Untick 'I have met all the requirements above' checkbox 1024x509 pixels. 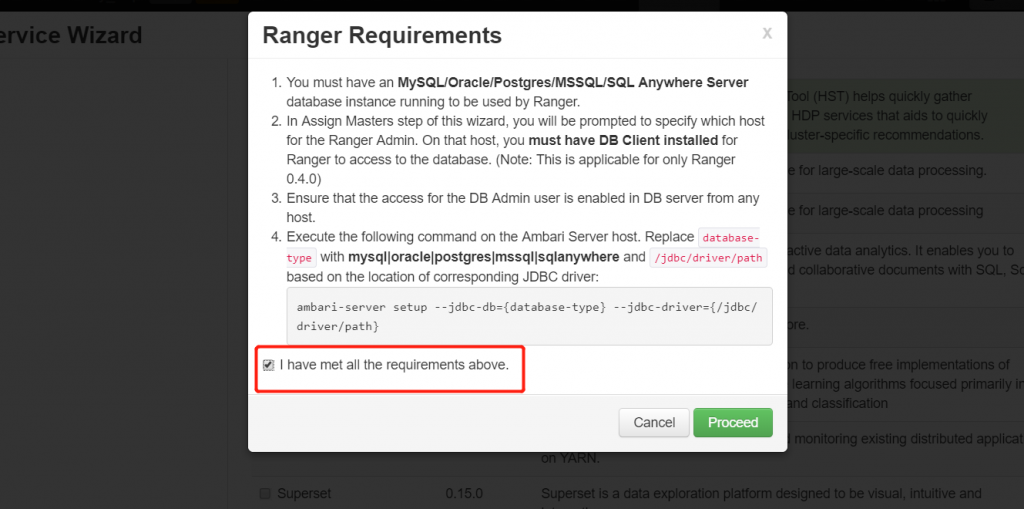[268, 365]
